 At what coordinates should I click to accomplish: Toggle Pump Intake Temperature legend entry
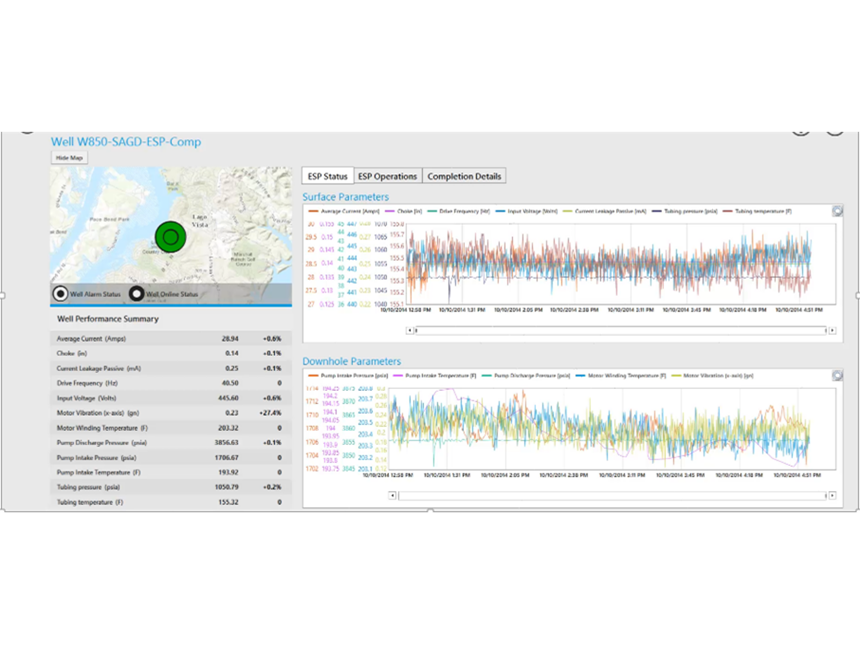(434, 376)
